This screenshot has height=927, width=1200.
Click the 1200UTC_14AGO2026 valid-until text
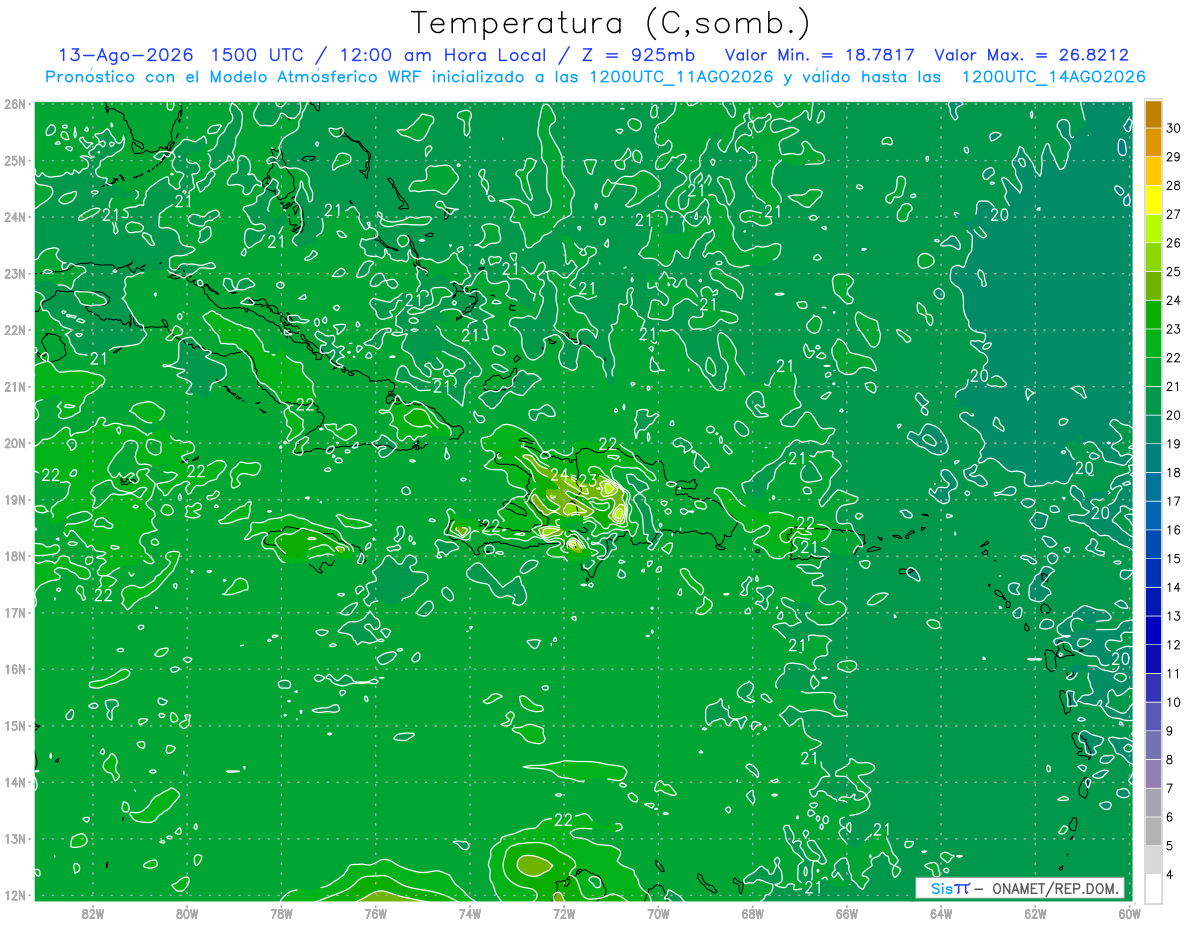pos(1053,77)
